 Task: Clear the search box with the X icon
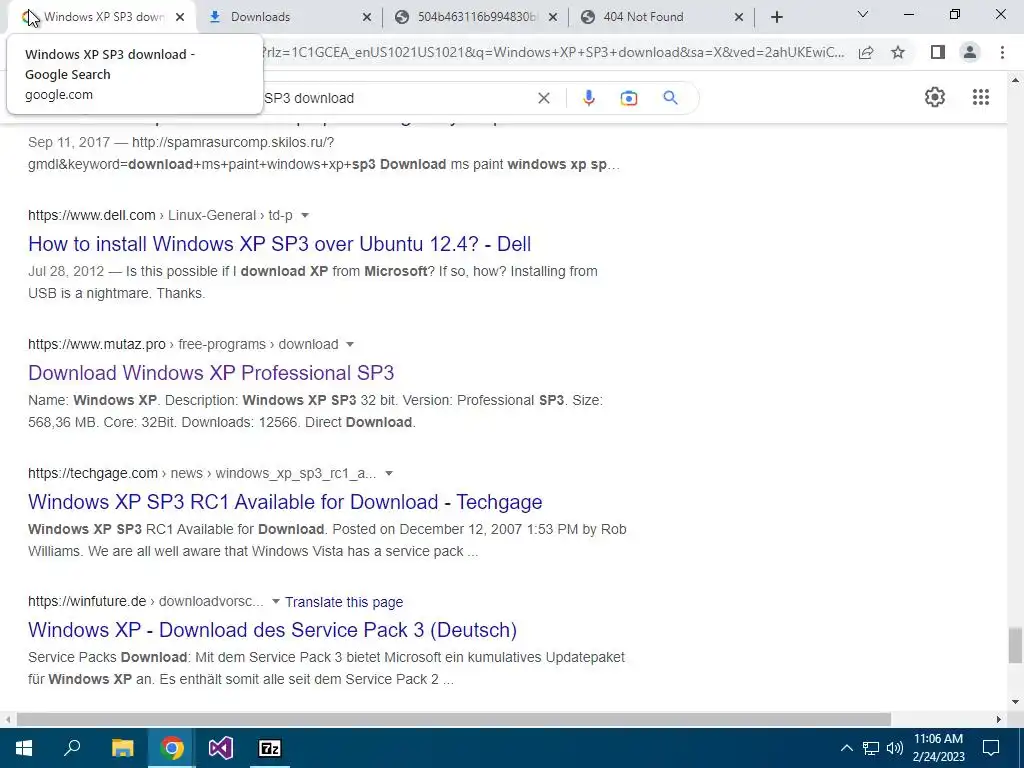[543, 98]
